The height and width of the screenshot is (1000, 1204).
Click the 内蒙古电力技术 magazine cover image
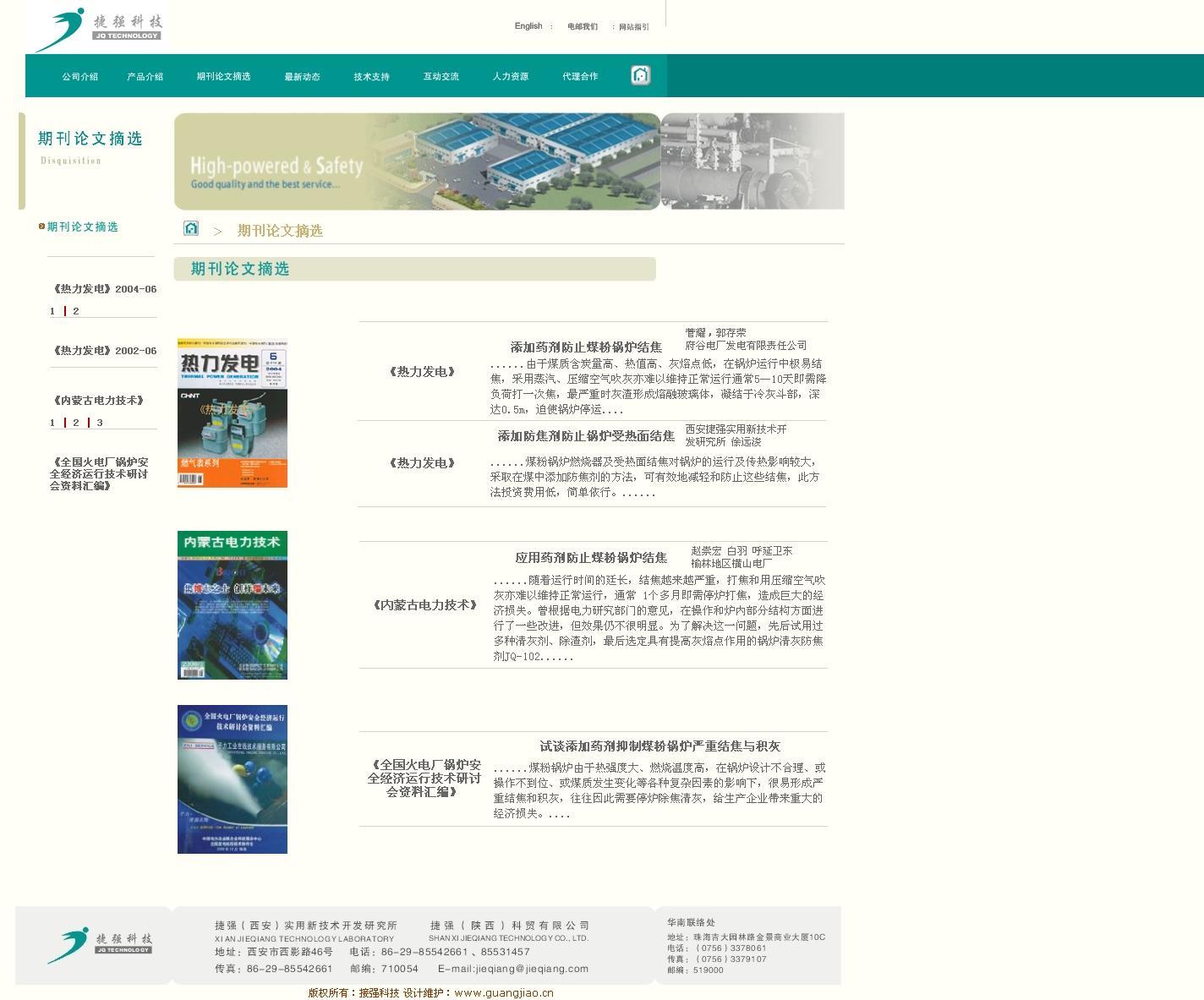point(232,605)
